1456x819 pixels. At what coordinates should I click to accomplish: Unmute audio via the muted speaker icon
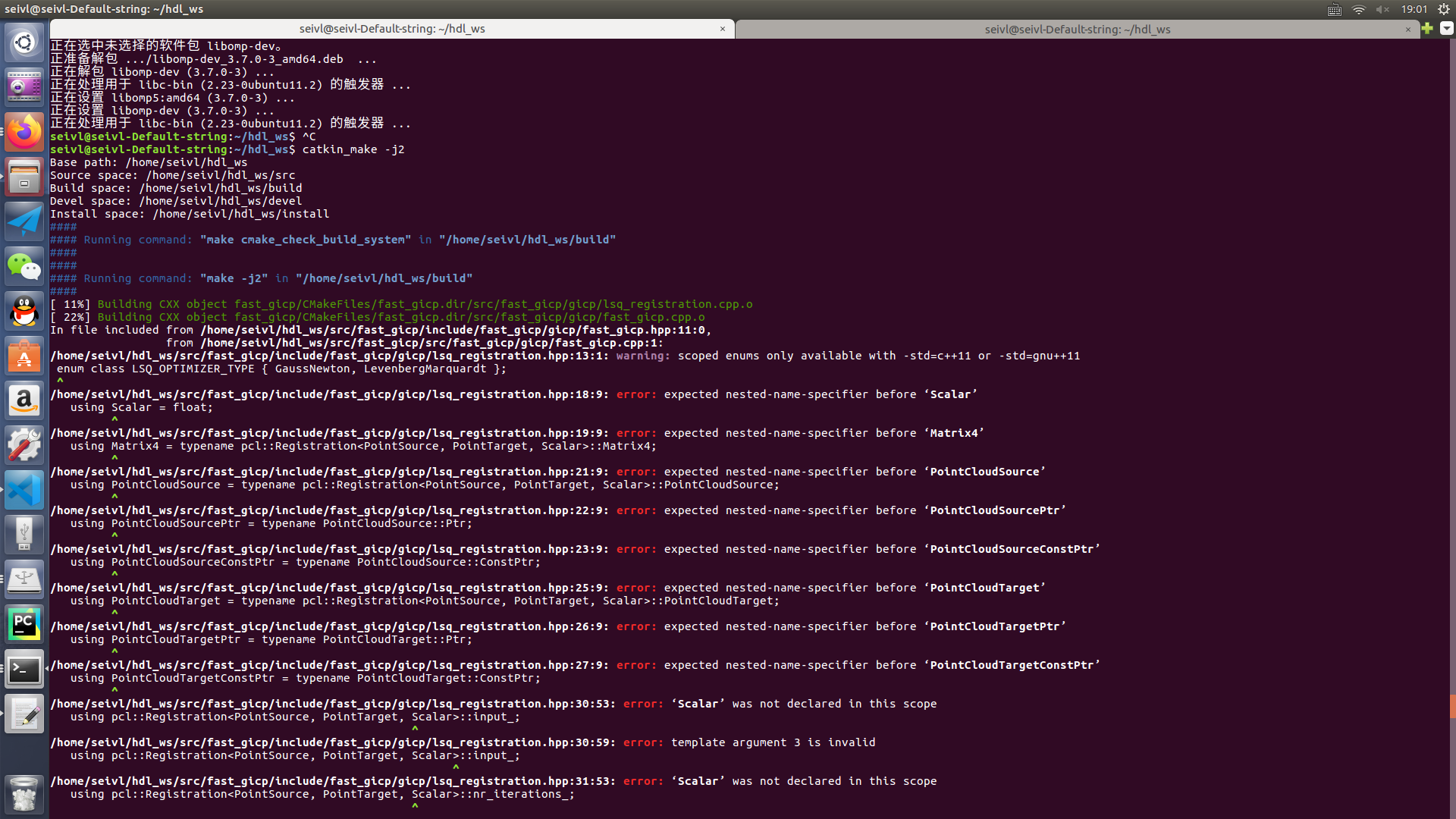[1382, 10]
